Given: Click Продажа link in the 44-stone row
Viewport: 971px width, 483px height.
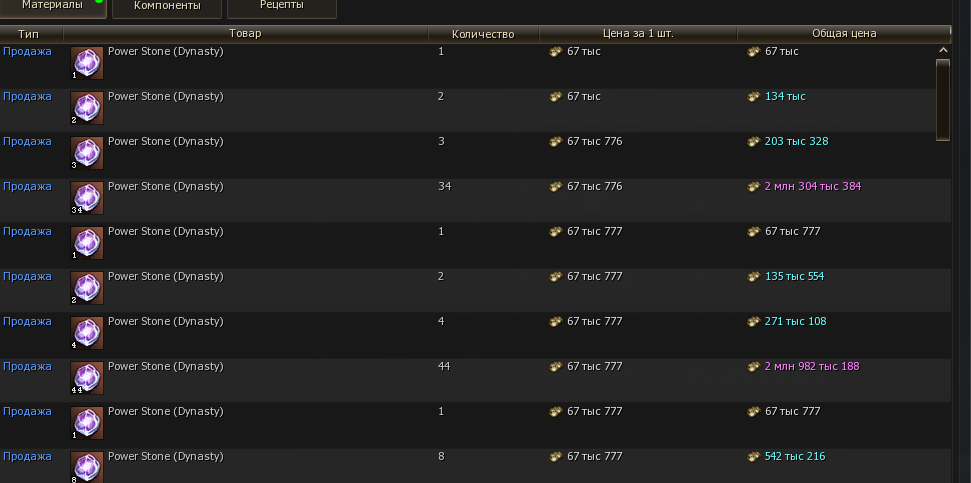Looking at the screenshot, I should click(x=27, y=367).
